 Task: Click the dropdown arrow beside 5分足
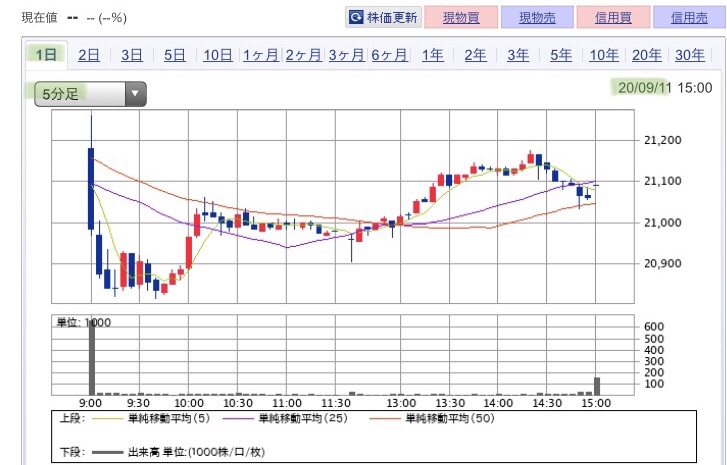coord(135,94)
